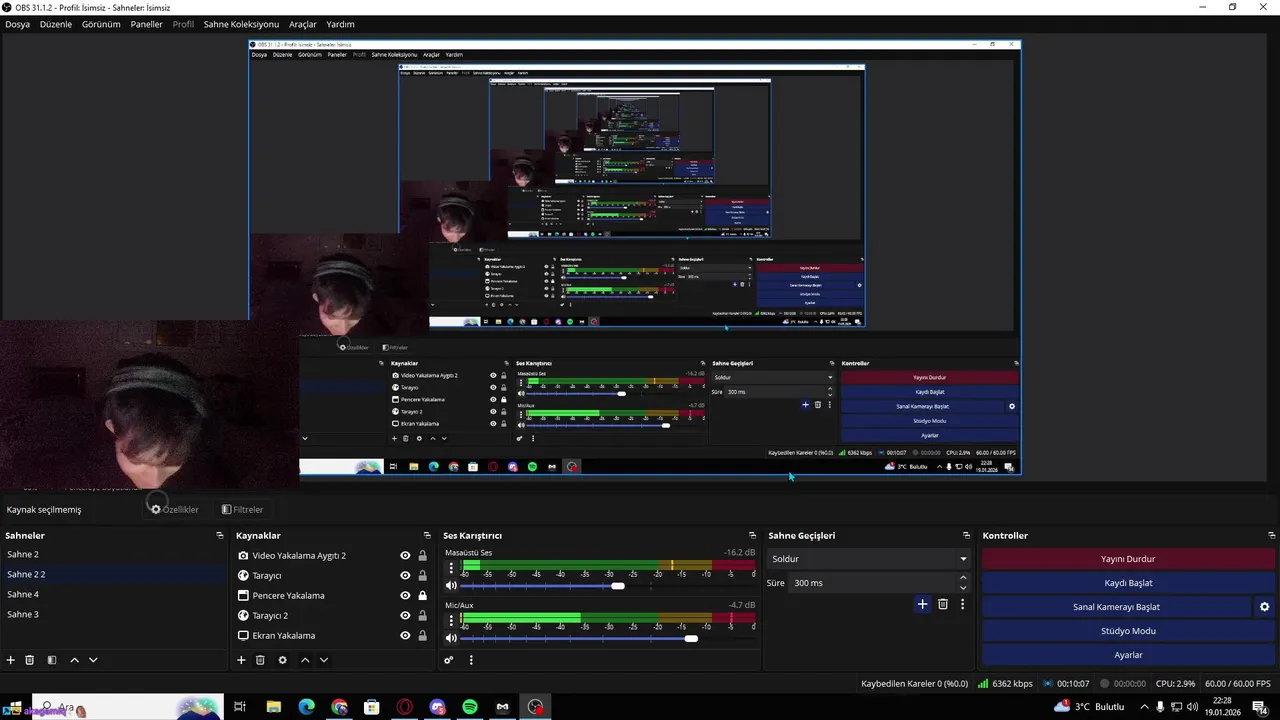
Task: Open Soldur transition dropdown
Action: point(868,559)
